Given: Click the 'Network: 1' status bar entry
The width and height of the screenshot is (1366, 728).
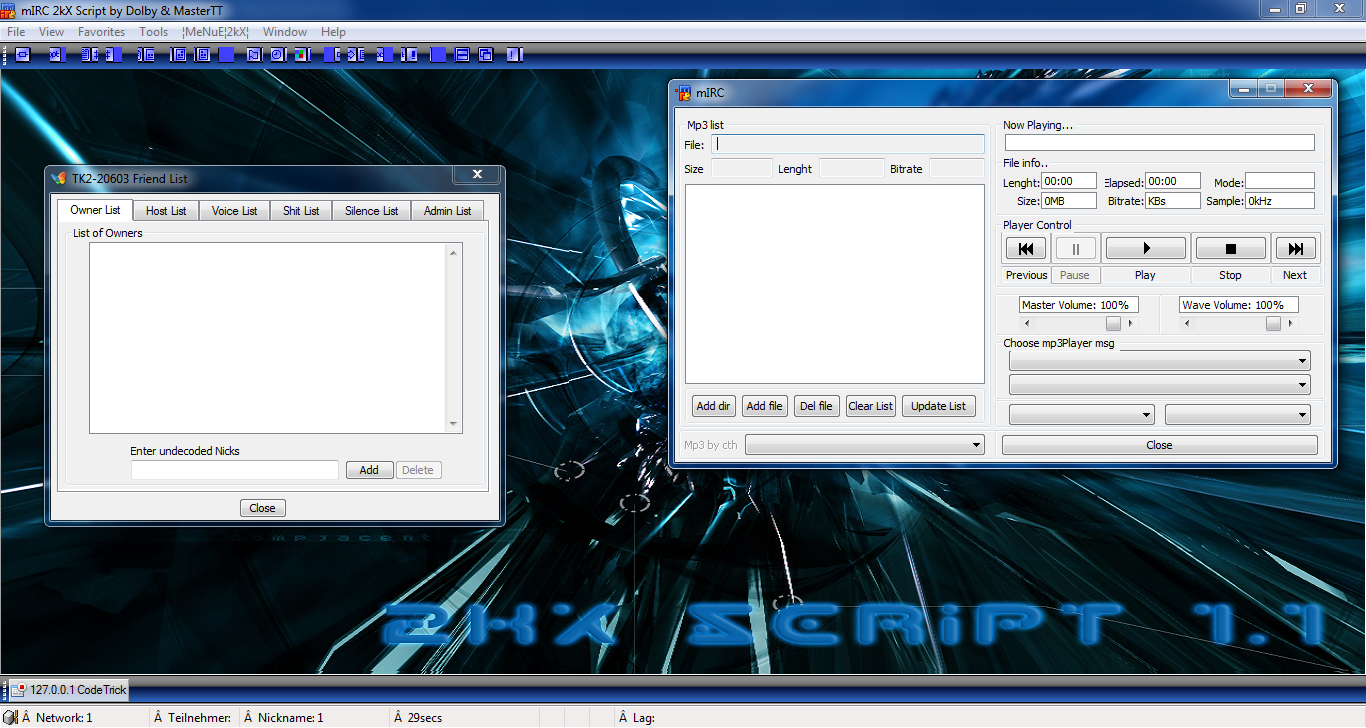Looking at the screenshot, I should tap(64, 717).
